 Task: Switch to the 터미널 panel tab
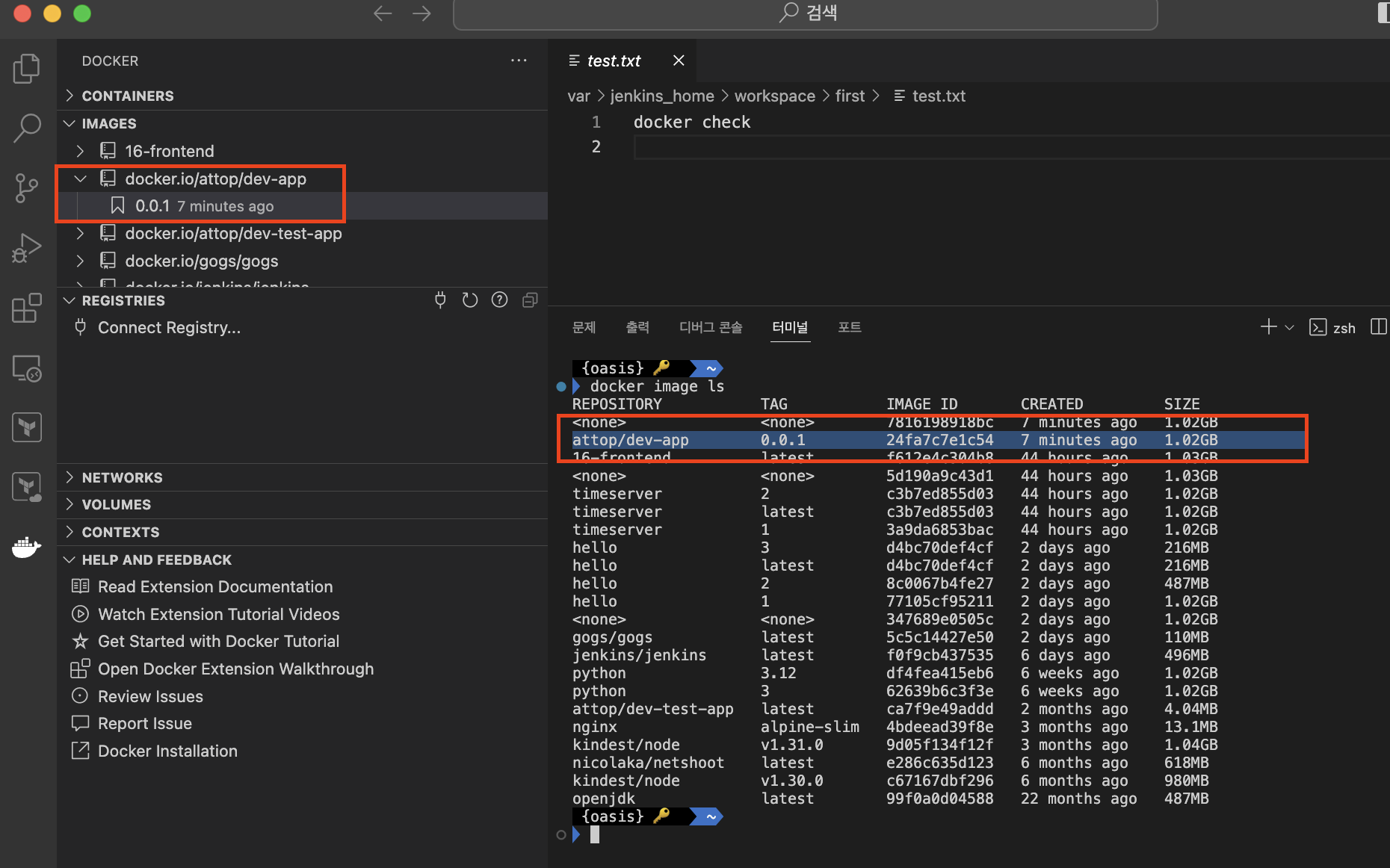(x=790, y=327)
